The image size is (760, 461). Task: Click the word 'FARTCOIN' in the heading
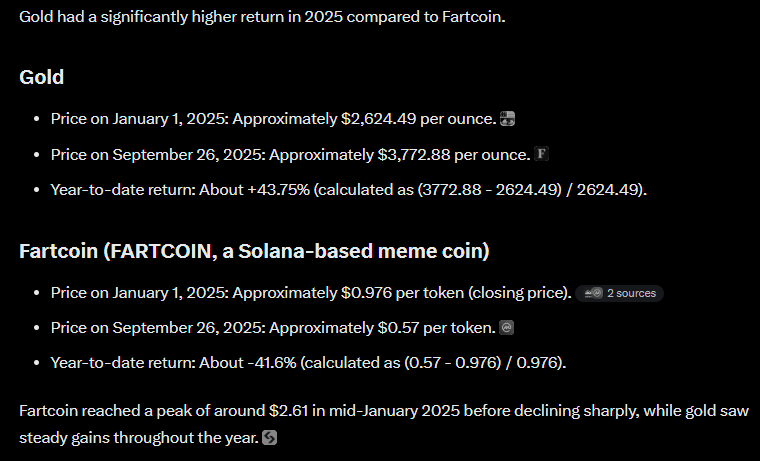(161, 251)
